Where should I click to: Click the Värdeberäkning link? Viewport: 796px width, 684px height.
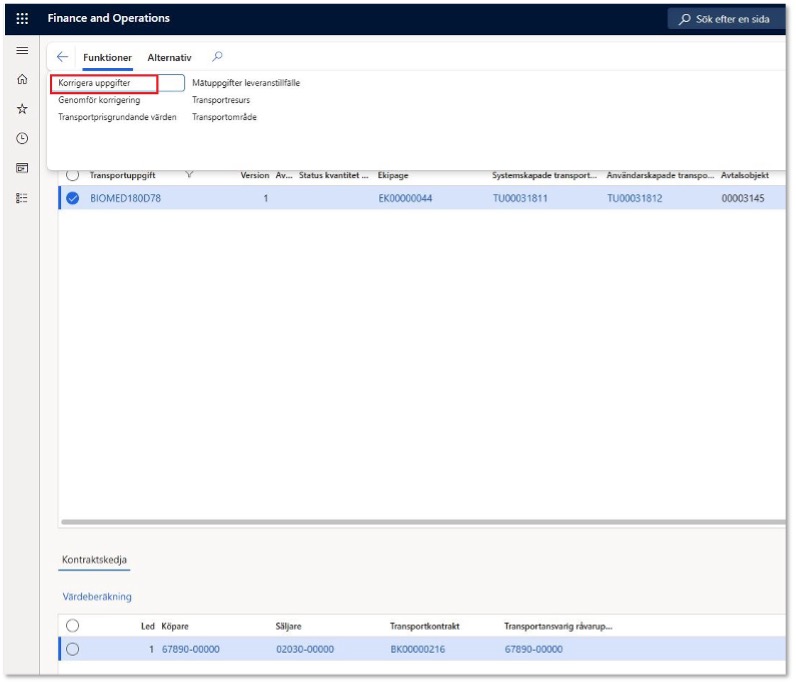[97, 597]
